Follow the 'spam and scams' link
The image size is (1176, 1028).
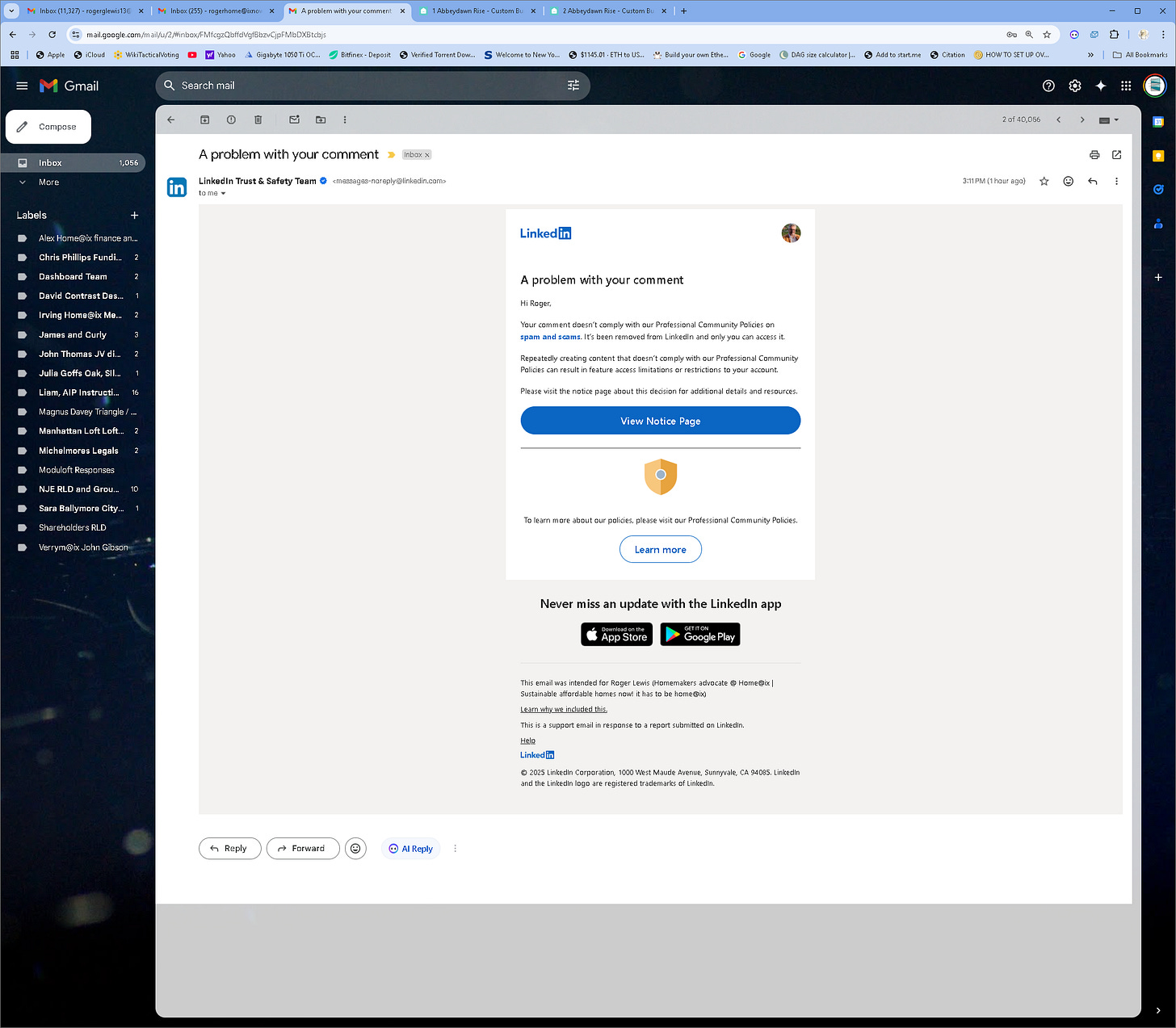coord(550,338)
